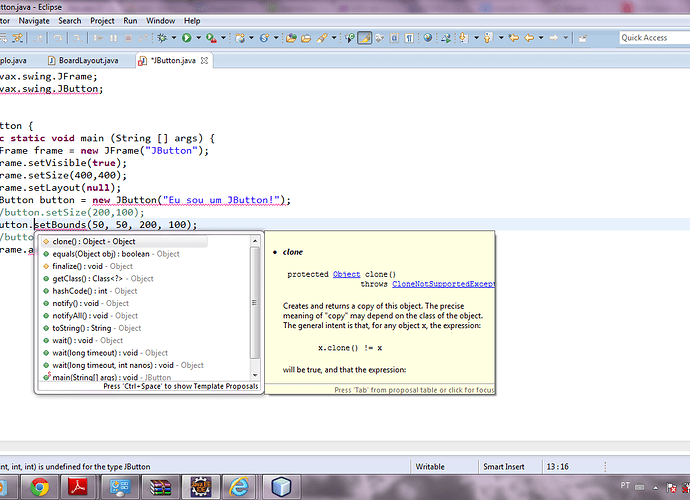Select wait(long timeout, int nanos) proposal
Viewport: 690px width, 500px height.
pyautogui.click(x=123, y=365)
